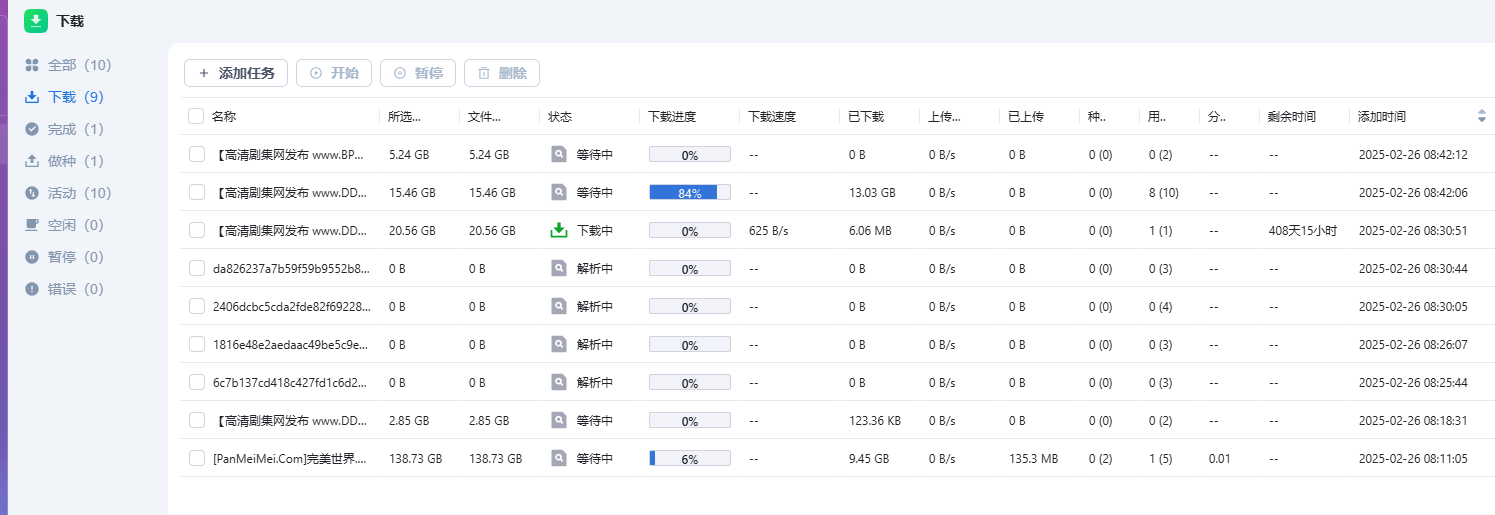The image size is (1495, 515).
Task: Click the 全部 grid icon in the sidebar
Action: [32, 65]
